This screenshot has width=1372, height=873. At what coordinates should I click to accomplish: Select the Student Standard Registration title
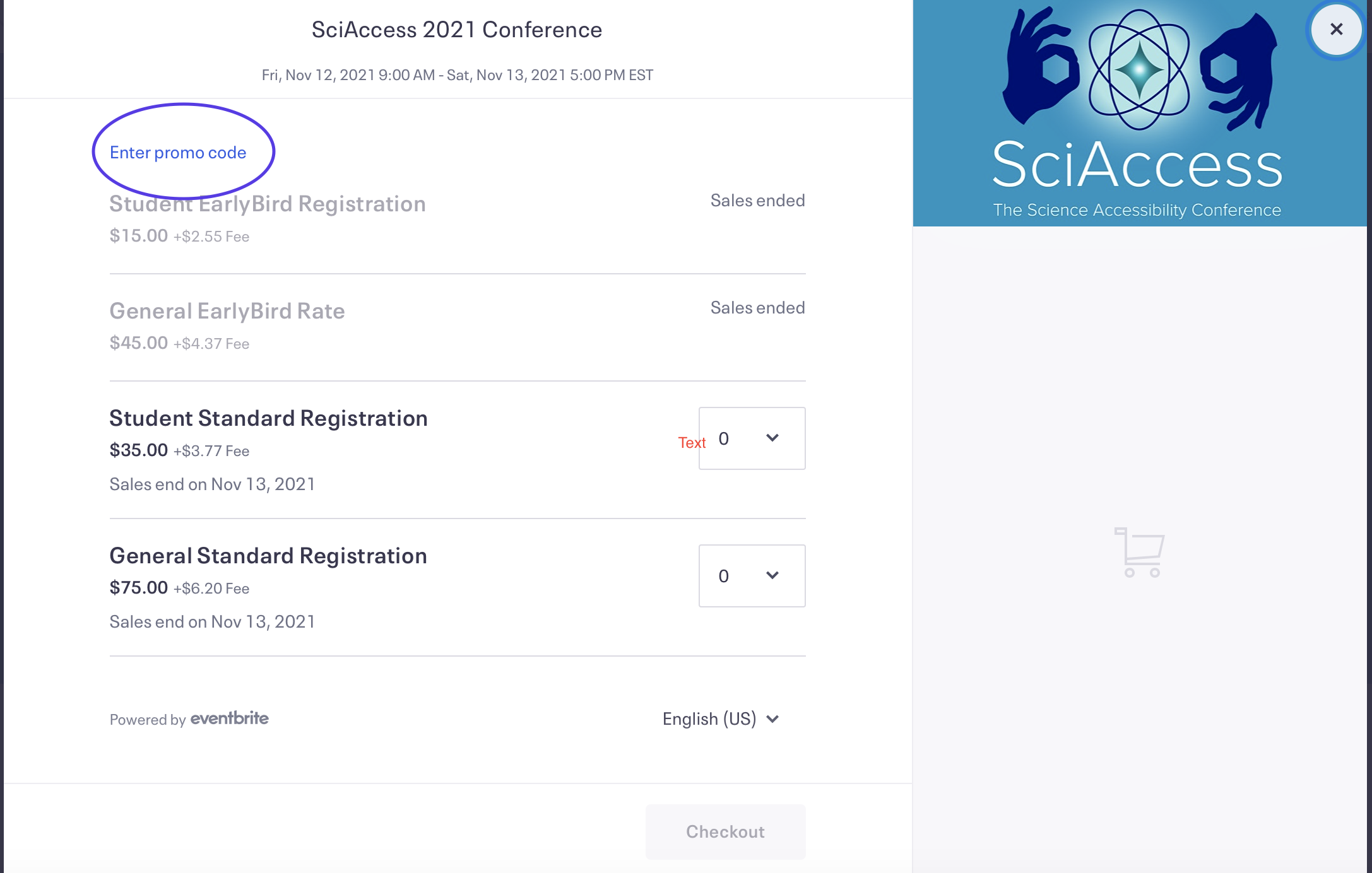tap(268, 418)
